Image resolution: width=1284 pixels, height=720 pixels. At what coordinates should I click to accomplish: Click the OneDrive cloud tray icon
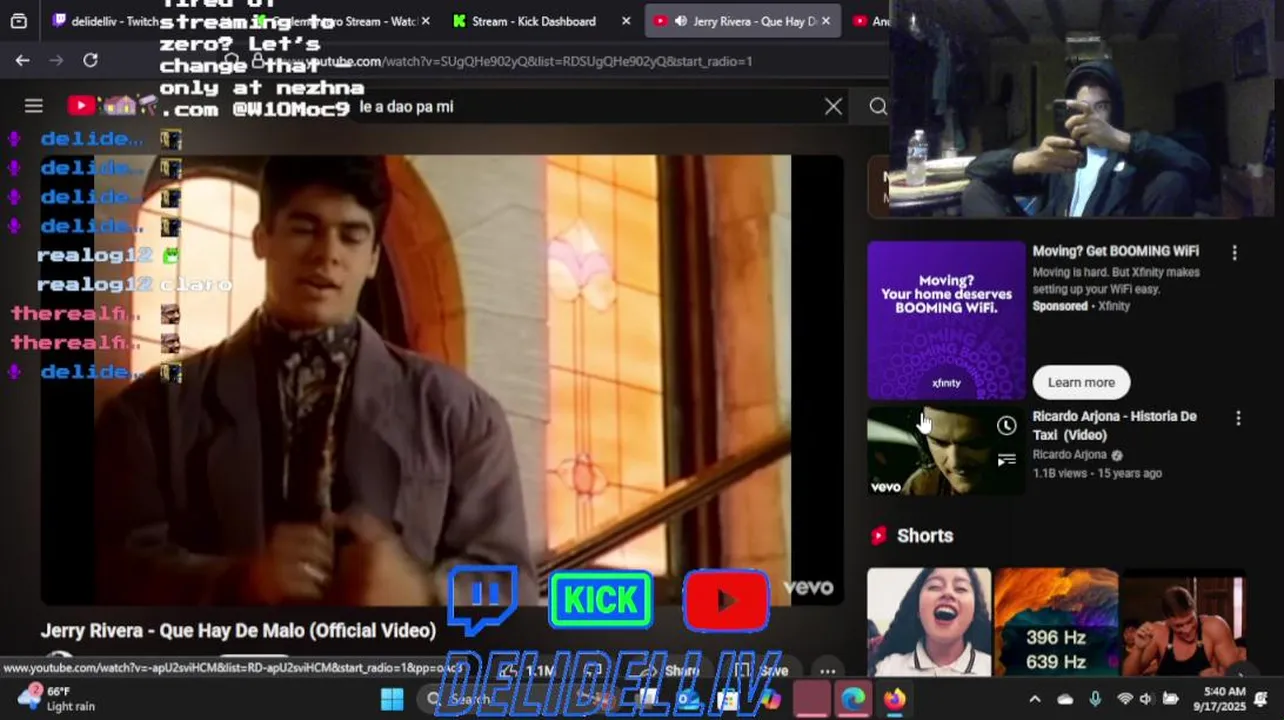point(1065,699)
